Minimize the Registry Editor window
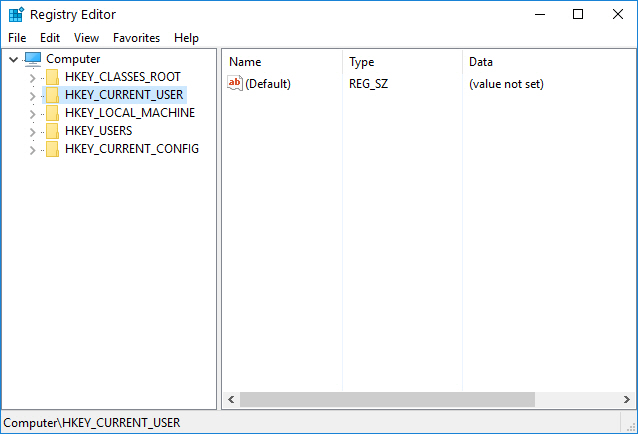Image resolution: width=638 pixels, height=434 pixels. (x=540, y=15)
